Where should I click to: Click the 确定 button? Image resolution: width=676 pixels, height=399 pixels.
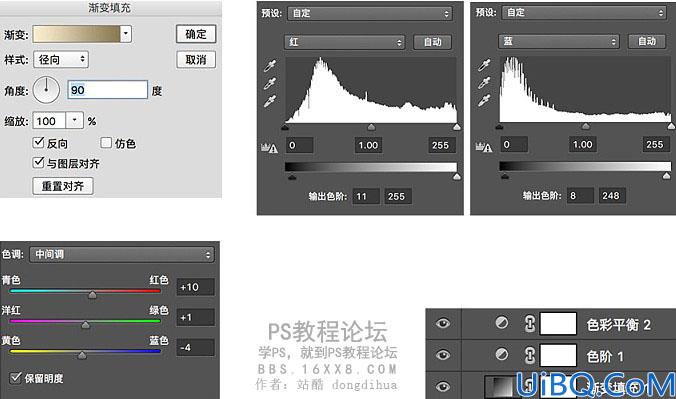[x=196, y=34]
